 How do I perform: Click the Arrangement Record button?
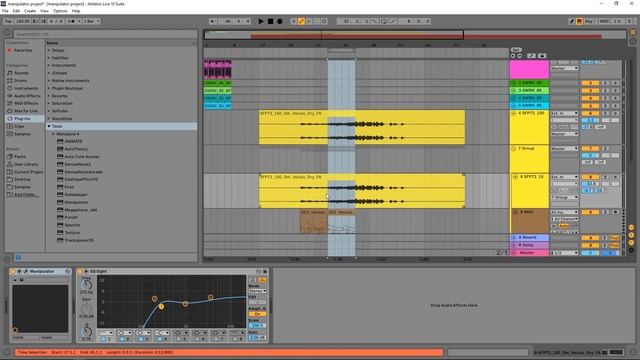point(280,21)
